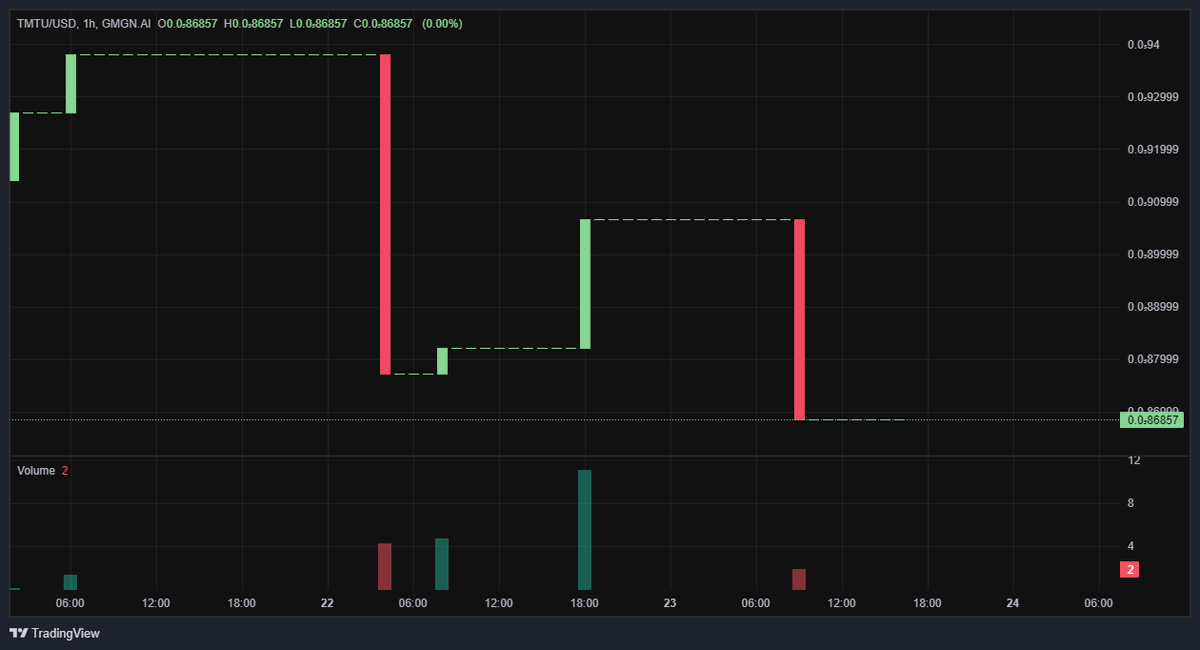The image size is (1200, 650).
Task: Select the Volume indicator label
Action: pyautogui.click(x=36, y=470)
